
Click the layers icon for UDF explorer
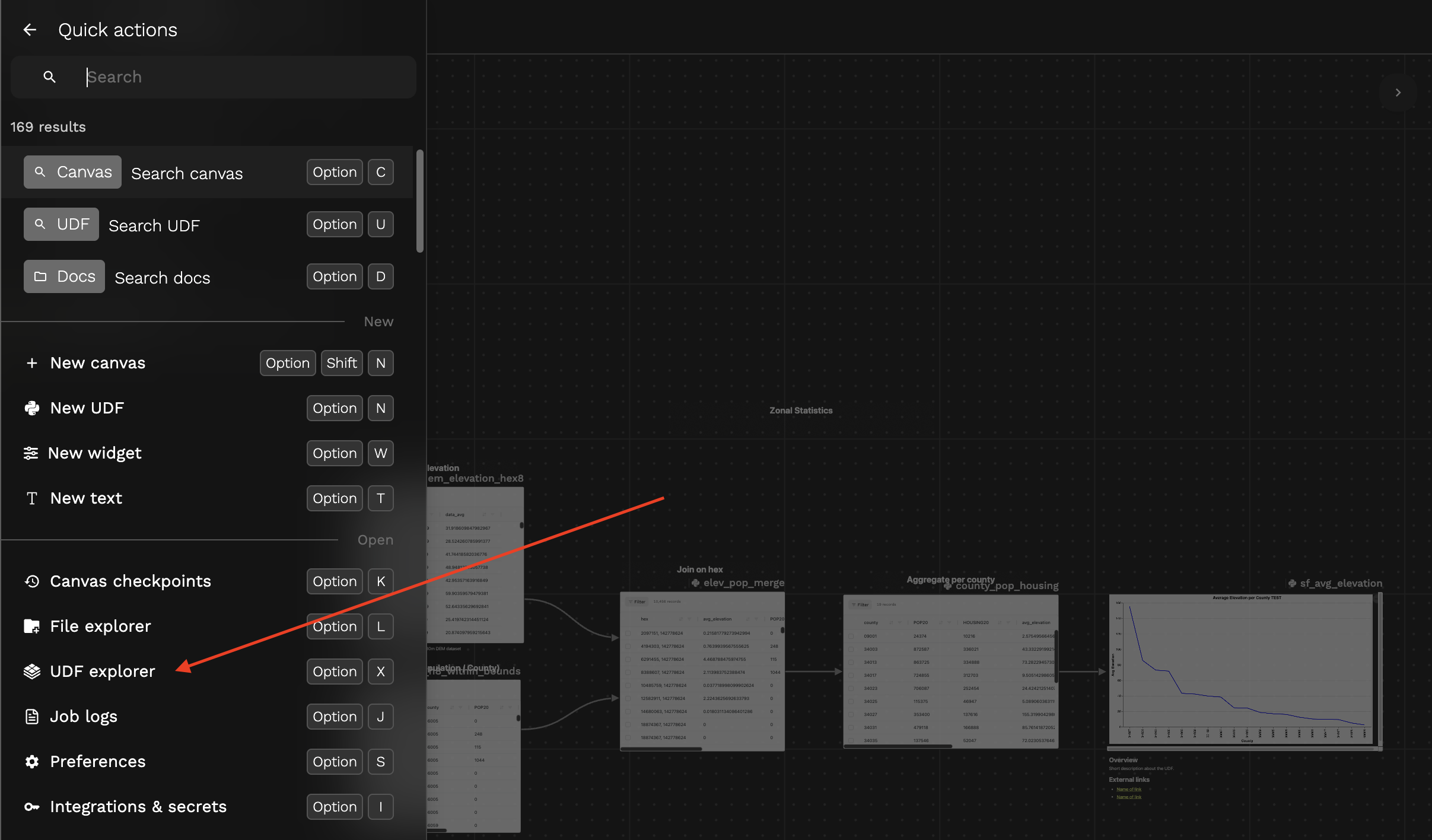[32, 672]
